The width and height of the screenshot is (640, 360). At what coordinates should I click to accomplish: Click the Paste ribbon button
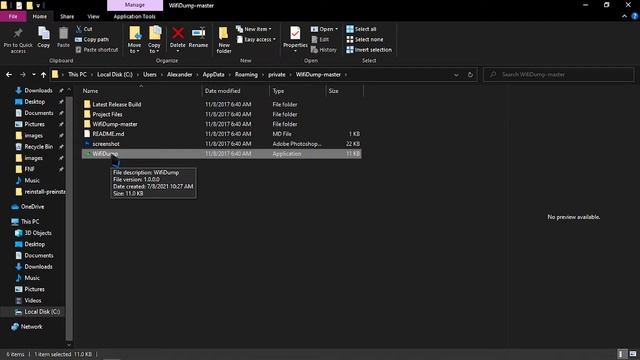(x=63, y=38)
